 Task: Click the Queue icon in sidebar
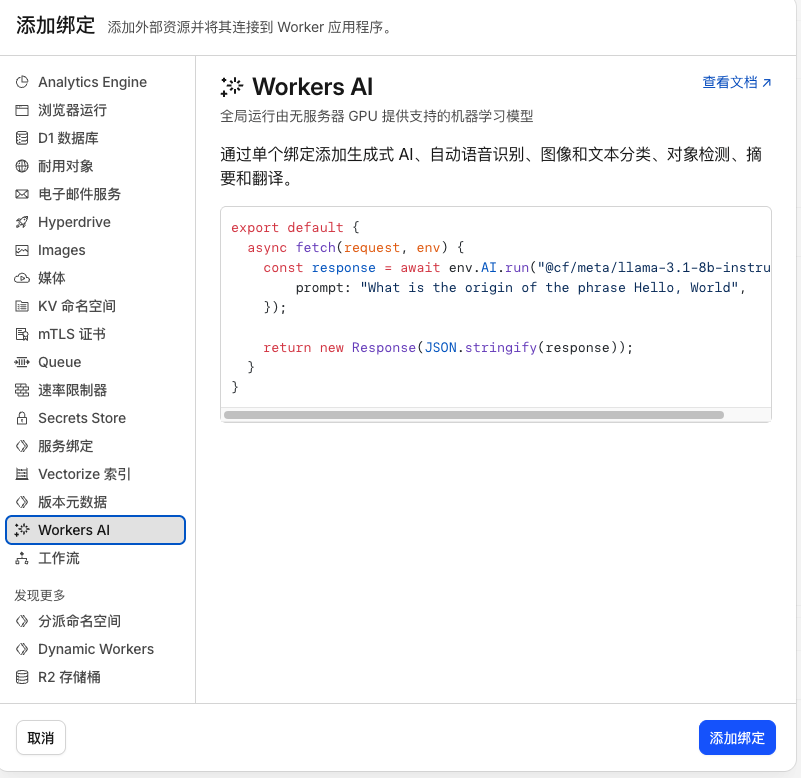22,362
